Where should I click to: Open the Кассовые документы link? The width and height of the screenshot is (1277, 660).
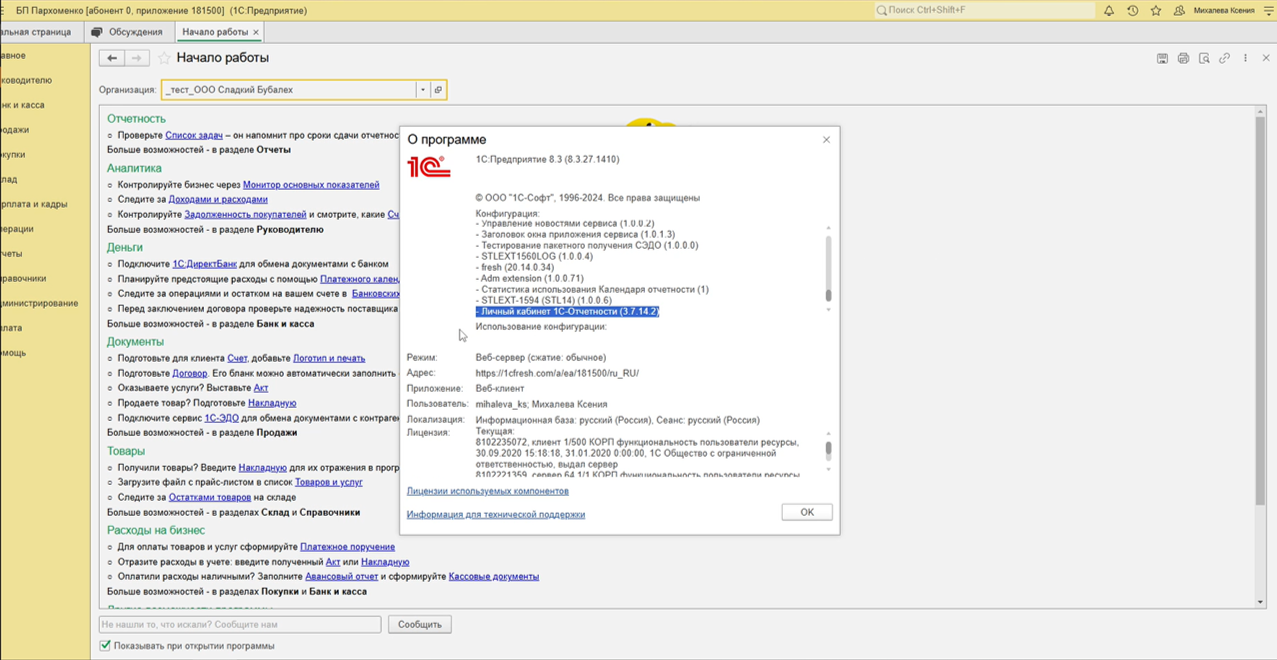[x=494, y=576]
